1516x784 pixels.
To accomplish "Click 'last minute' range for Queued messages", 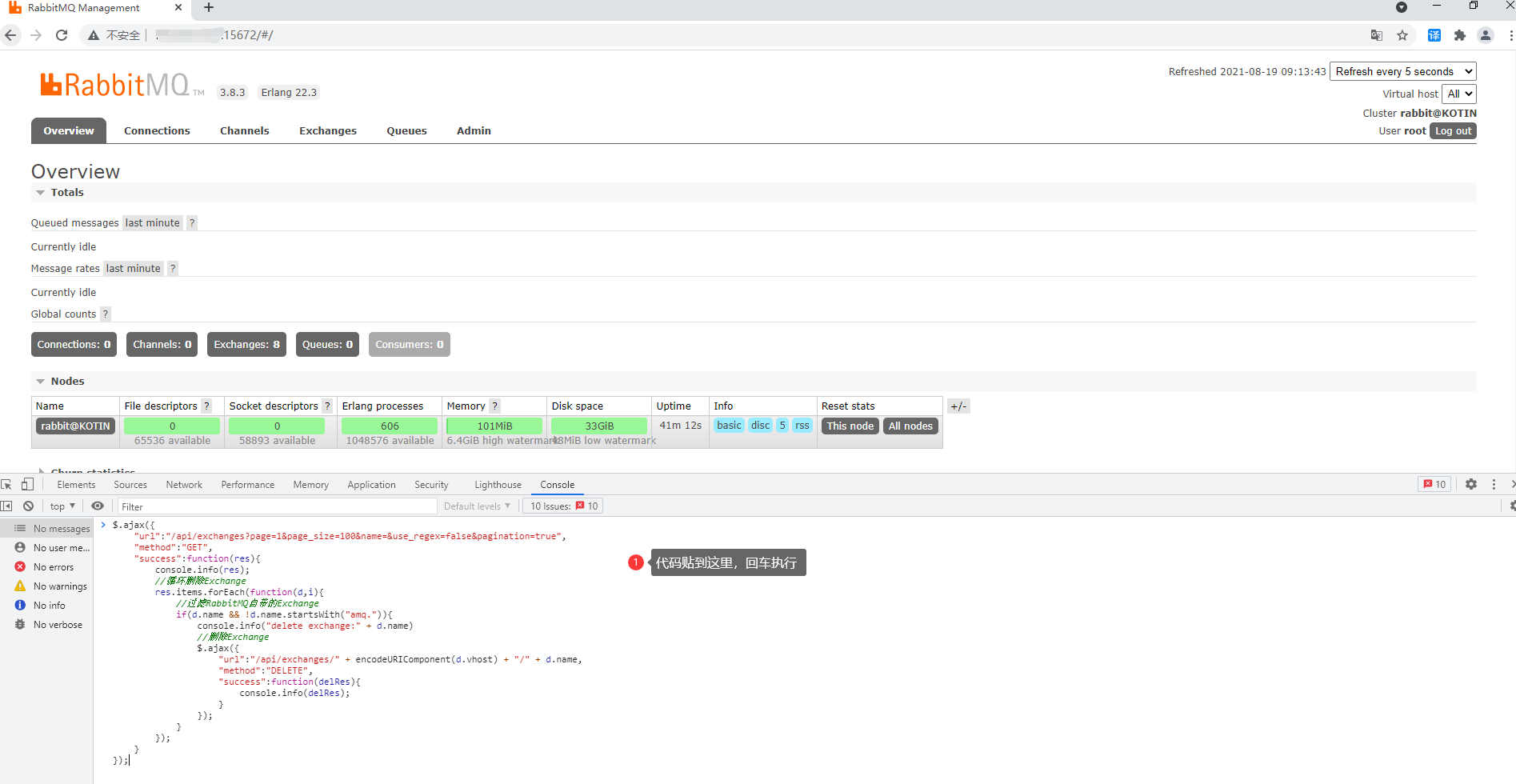I will [153, 223].
